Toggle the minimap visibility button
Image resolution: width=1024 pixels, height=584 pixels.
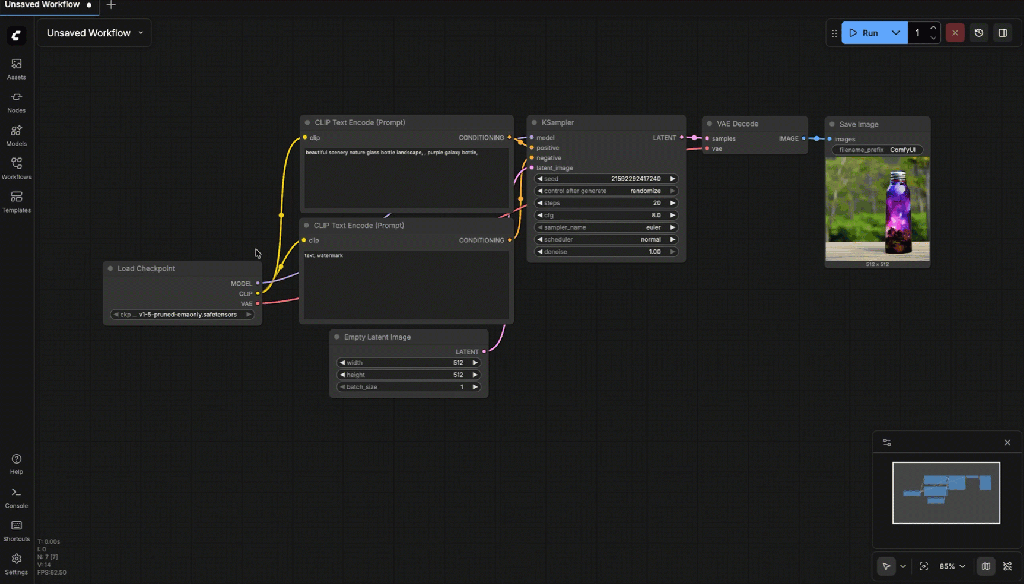click(986, 566)
